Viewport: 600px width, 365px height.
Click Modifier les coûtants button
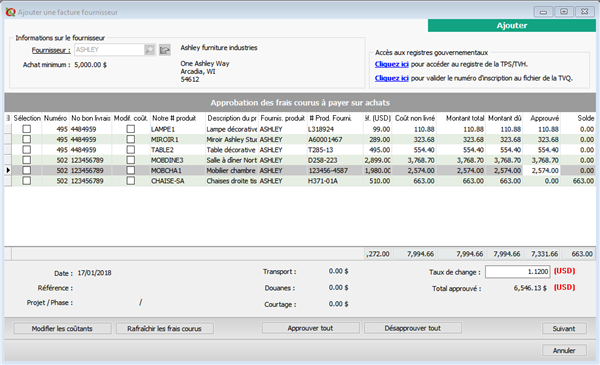[x=62, y=328]
